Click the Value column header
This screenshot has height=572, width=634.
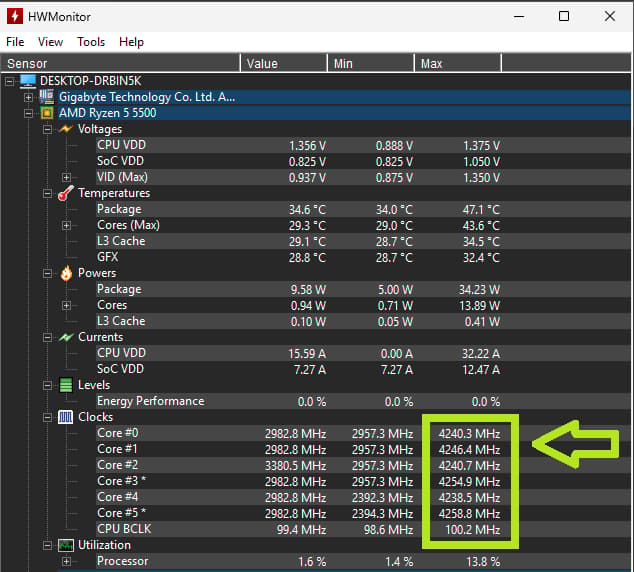pos(284,63)
